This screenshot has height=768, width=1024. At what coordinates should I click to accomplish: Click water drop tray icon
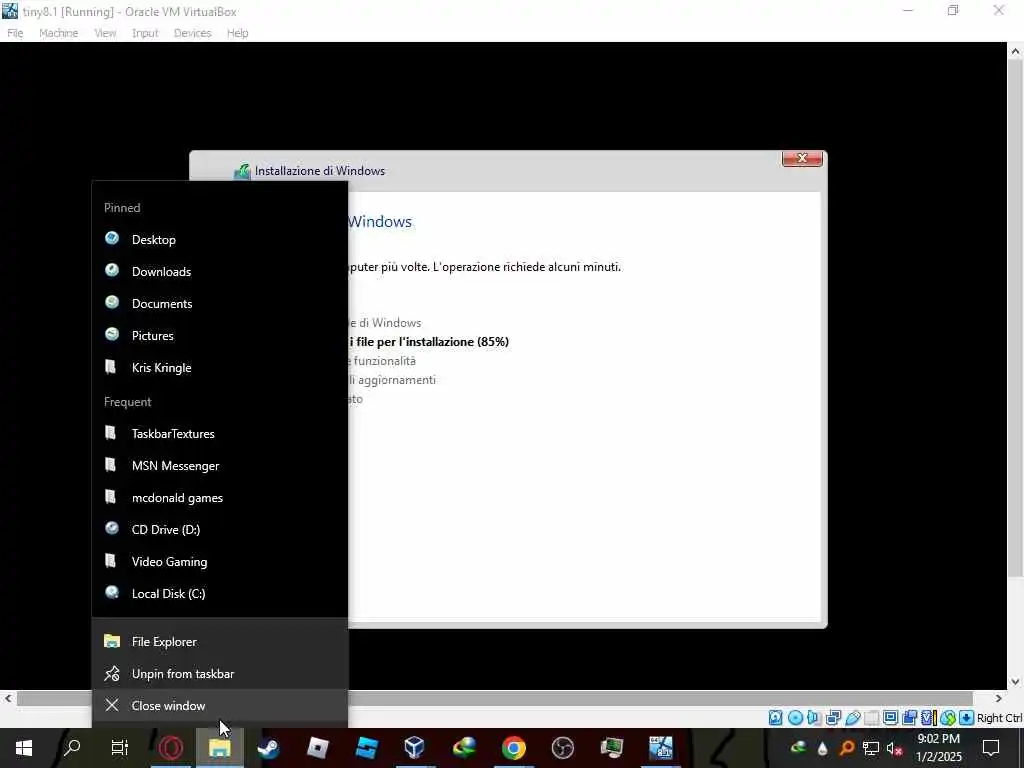pyautogui.click(x=822, y=748)
